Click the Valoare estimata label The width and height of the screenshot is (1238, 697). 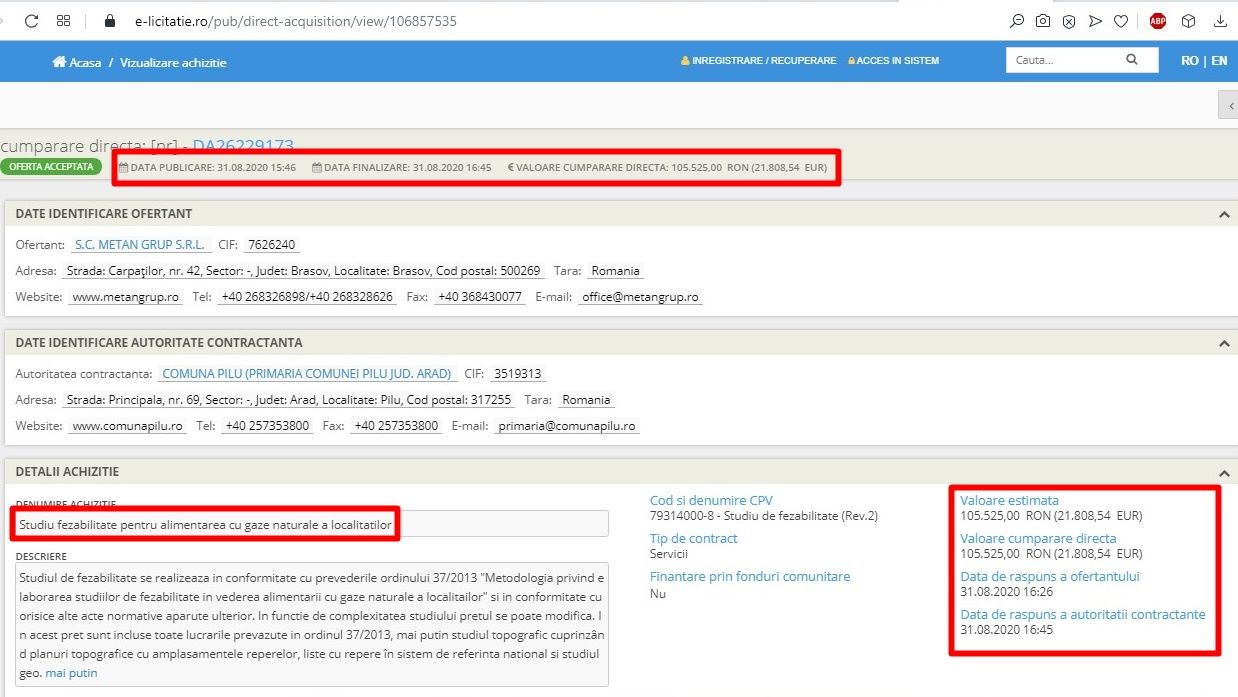click(x=1009, y=500)
